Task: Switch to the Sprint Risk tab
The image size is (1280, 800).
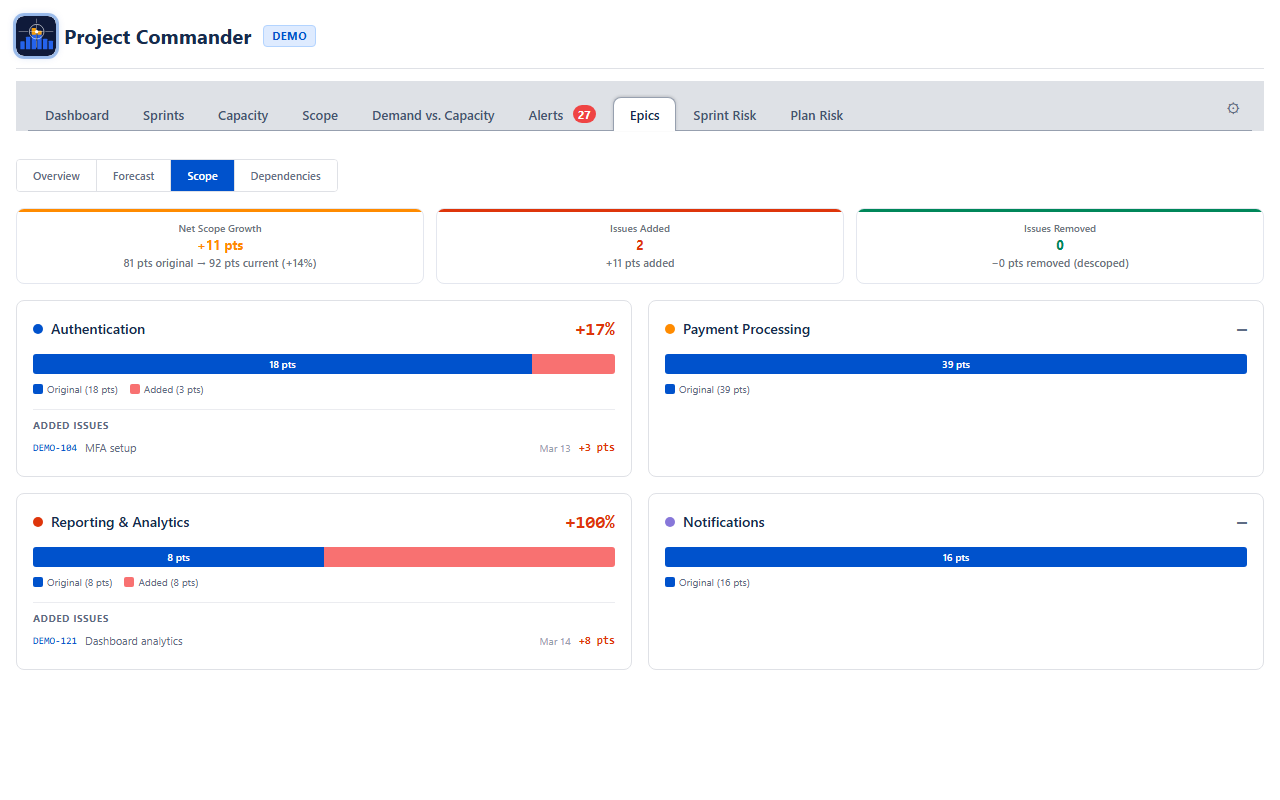Action: pyautogui.click(x=724, y=115)
